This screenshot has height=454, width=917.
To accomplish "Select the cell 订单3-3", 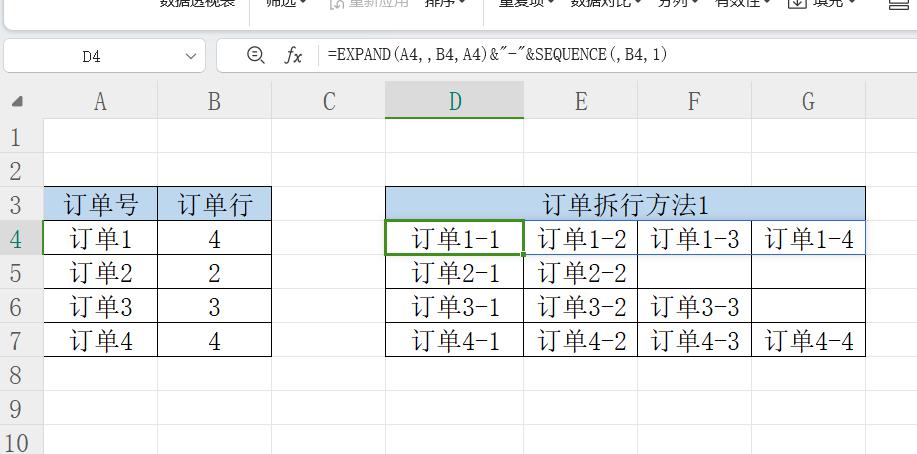I will [695, 306].
